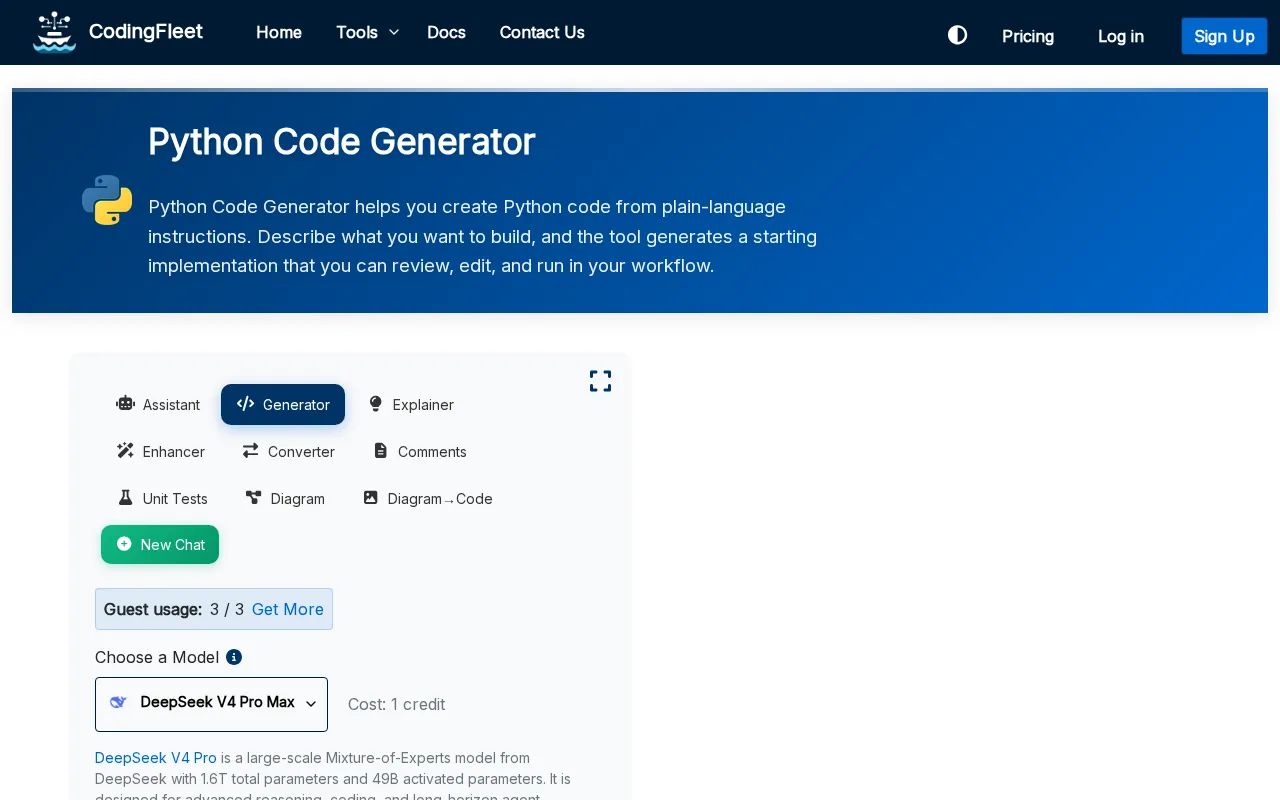Open the DeepSeek V4 Pro link
Image resolution: width=1280 pixels, height=800 pixels.
tap(156, 758)
